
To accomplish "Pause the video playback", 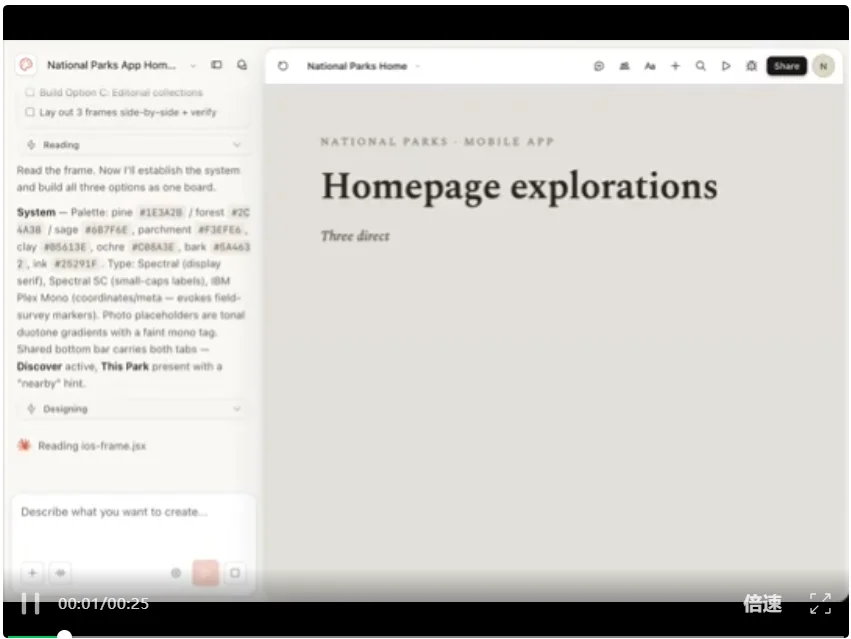I will [30, 603].
